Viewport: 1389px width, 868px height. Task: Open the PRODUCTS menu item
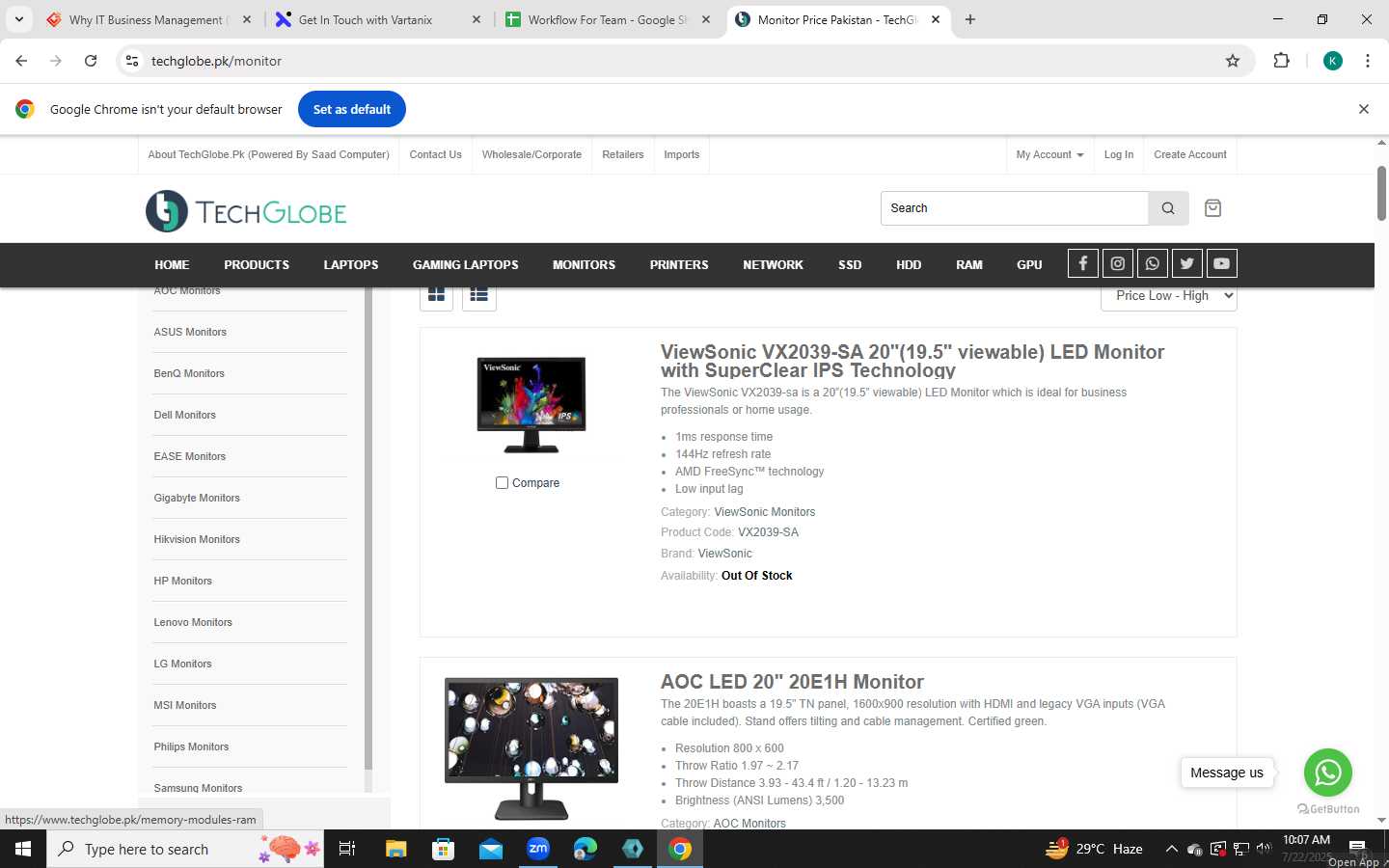tap(257, 264)
